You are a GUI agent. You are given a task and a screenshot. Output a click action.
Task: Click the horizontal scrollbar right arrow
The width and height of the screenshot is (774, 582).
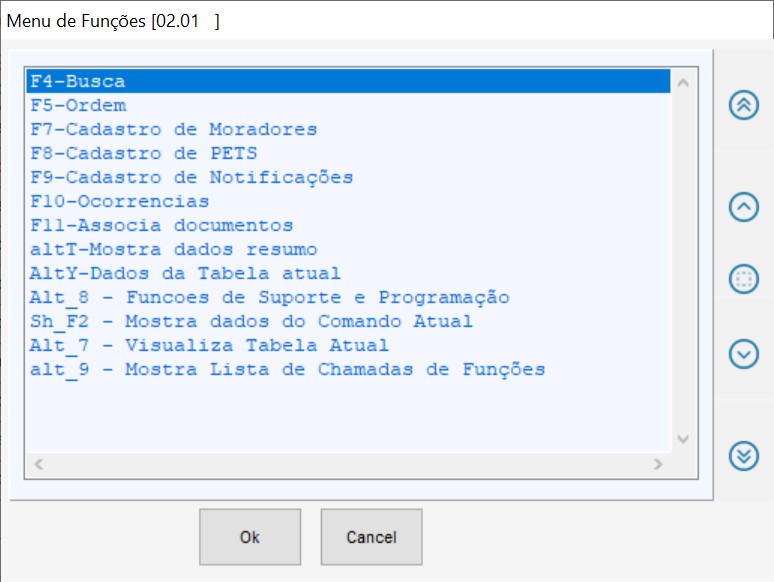(x=657, y=464)
